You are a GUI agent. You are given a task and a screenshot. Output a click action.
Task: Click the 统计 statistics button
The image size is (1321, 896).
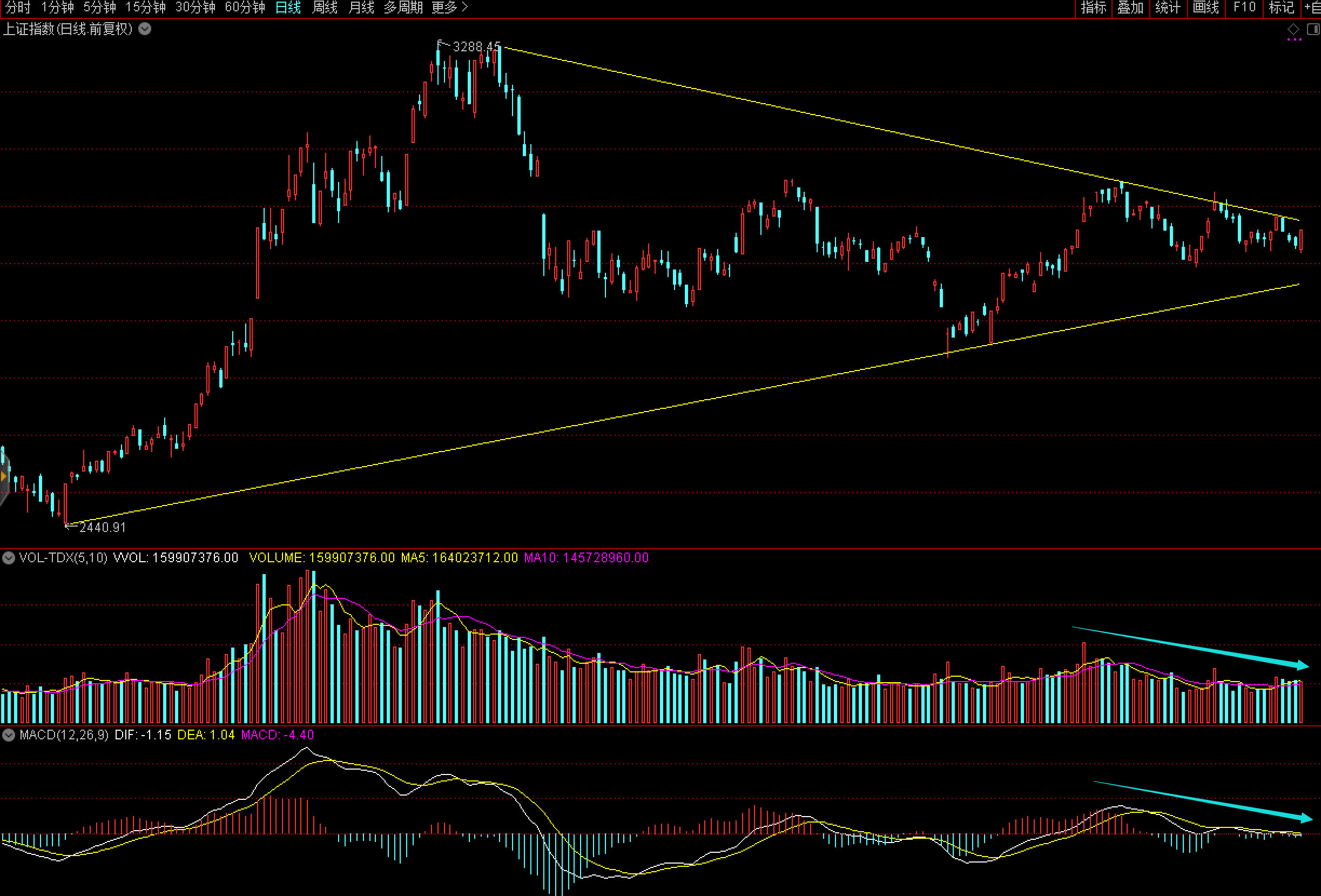pos(1168,8)
